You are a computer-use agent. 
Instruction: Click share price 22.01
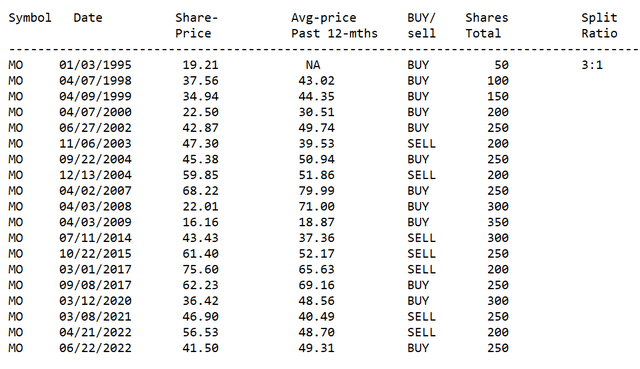[200, 207]
